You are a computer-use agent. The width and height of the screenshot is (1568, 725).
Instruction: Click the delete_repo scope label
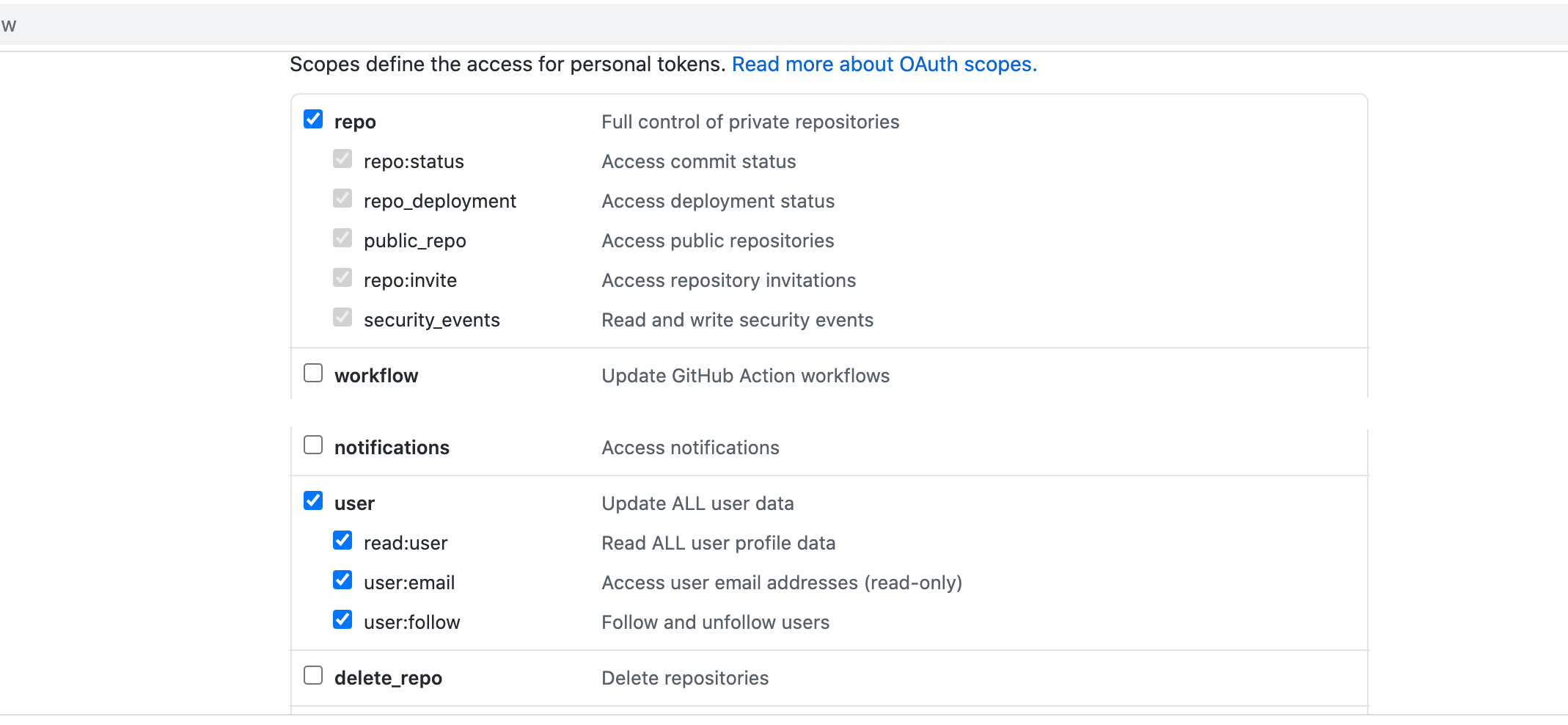coord(388,678)
